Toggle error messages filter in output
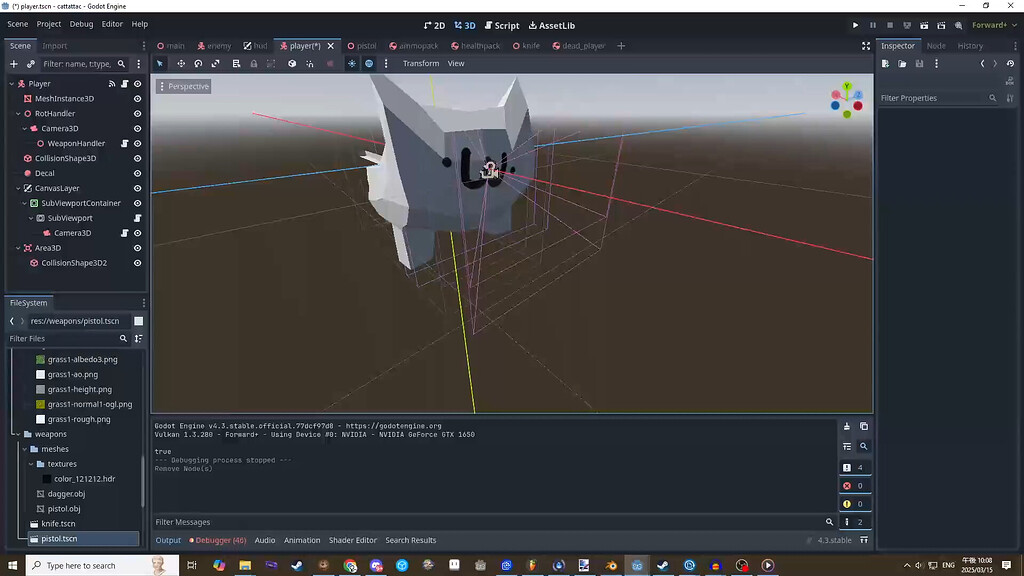 coord(854,486)
